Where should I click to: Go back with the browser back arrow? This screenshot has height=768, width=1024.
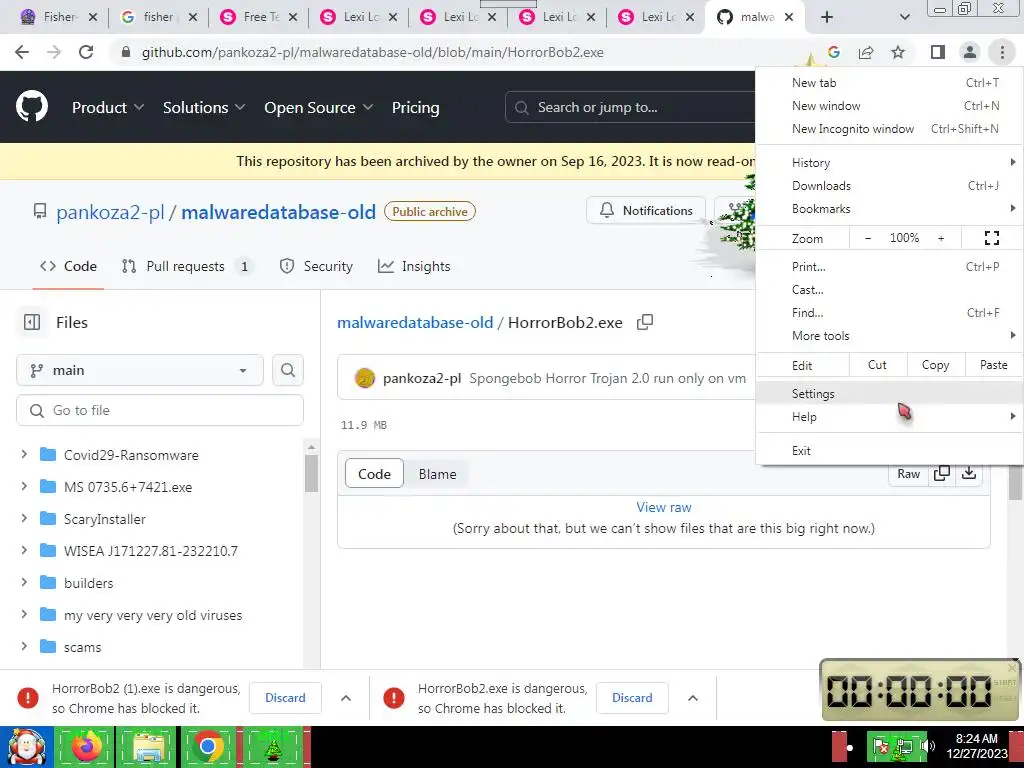(x=22, y=52)
